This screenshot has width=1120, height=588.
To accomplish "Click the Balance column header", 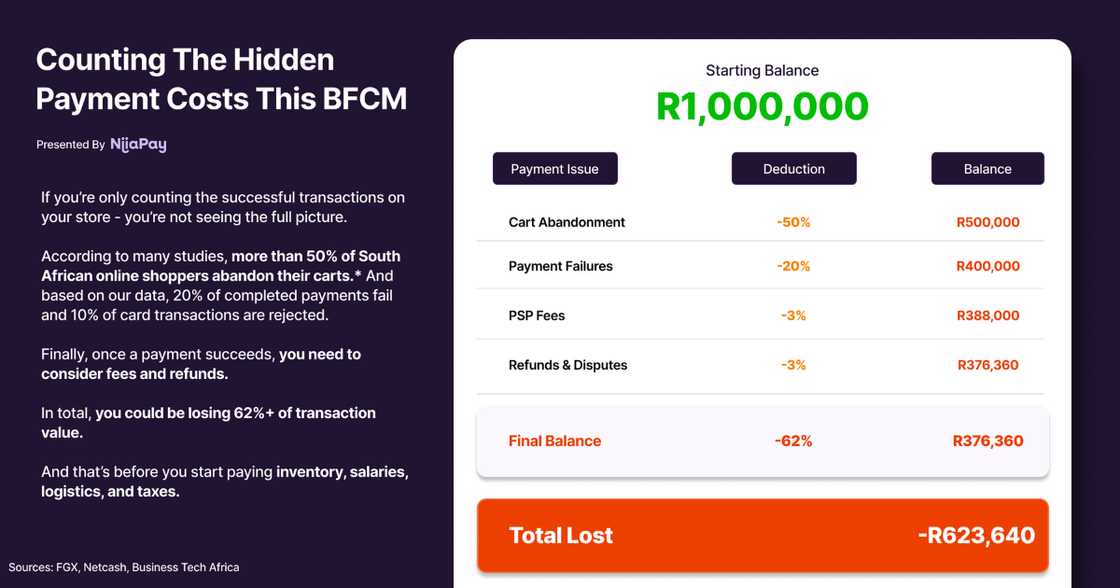I will point(987,169).
